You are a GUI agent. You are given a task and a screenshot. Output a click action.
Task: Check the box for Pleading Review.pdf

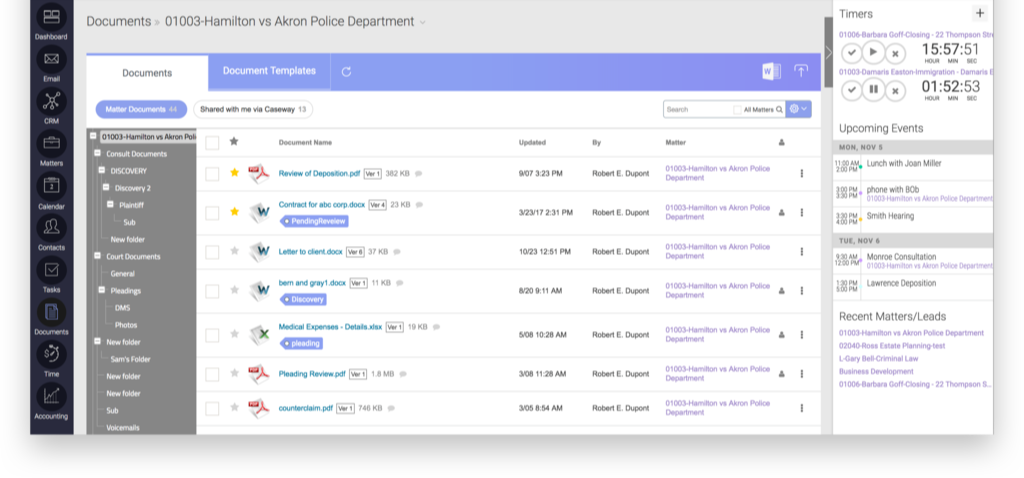pos(212,374)
